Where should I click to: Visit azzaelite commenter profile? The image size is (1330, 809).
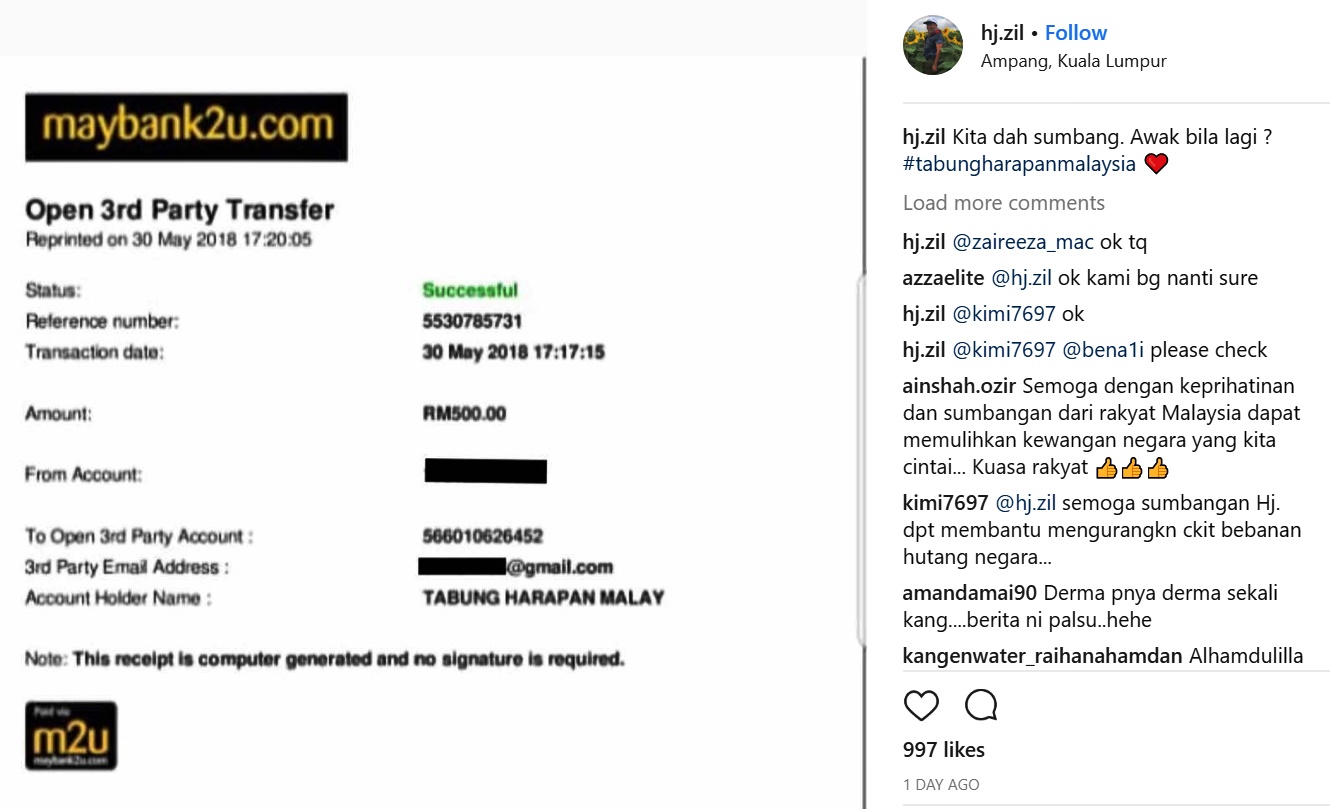[944, 278]
